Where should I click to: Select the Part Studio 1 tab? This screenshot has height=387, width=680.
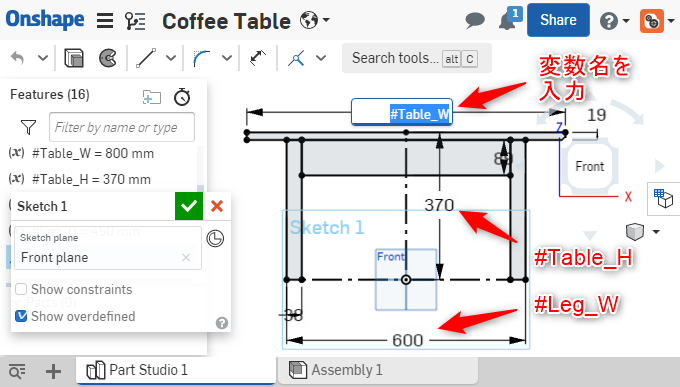click(x=176, y=370)
